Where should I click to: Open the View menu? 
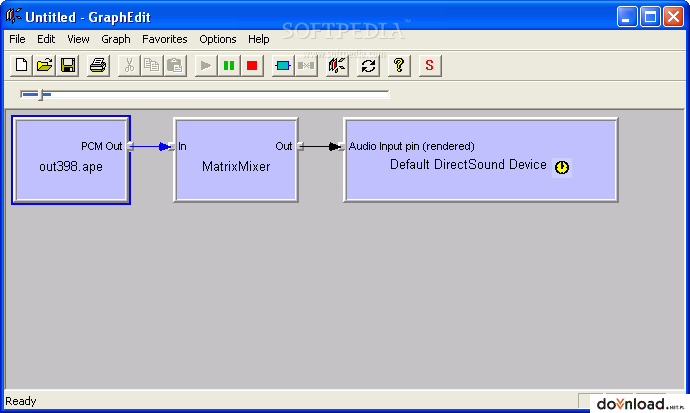pos(78,39)
